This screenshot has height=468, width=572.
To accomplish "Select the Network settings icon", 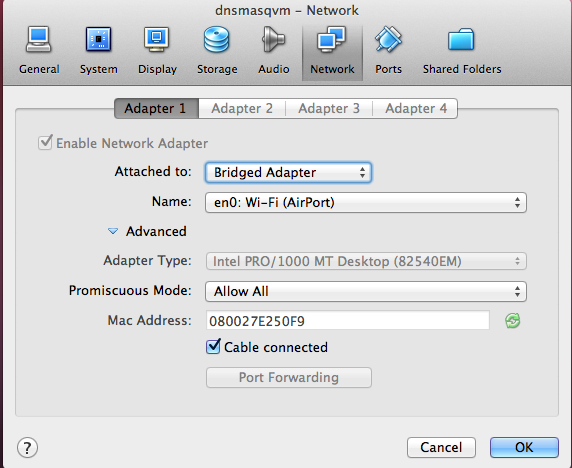I will pyautogui.click(x=332, y=39).
